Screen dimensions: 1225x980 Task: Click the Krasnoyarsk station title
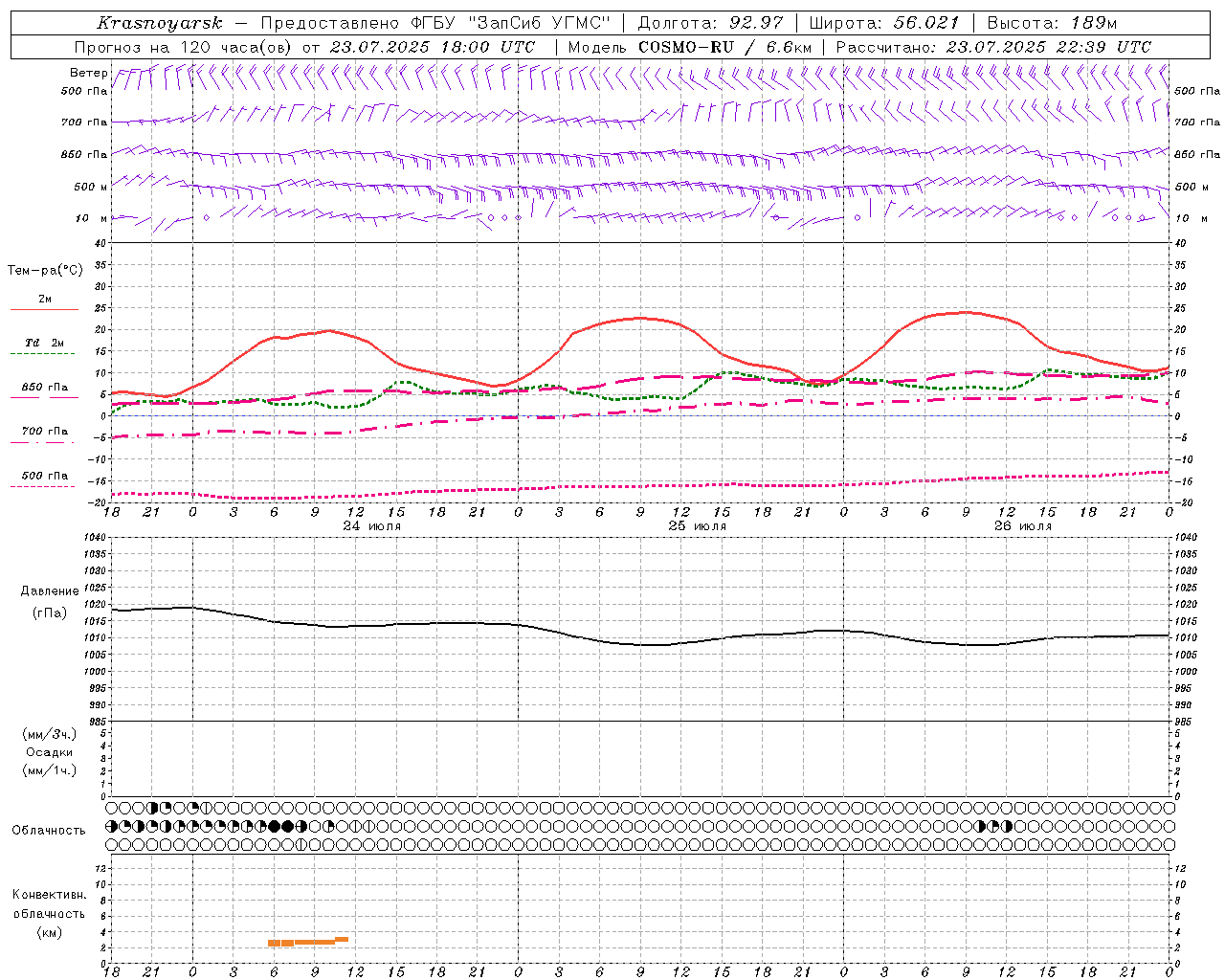tap(160, 23)
